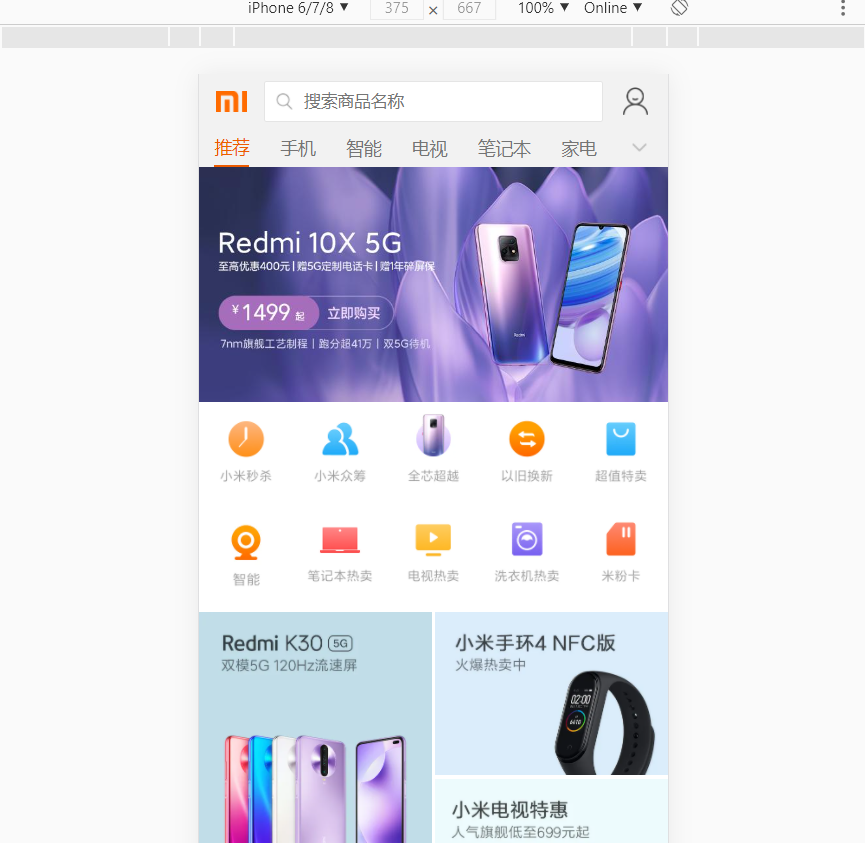The image size is (865, 843).
Task: Click the 小米秒杀 label text
Action: [x=246, y=476]
